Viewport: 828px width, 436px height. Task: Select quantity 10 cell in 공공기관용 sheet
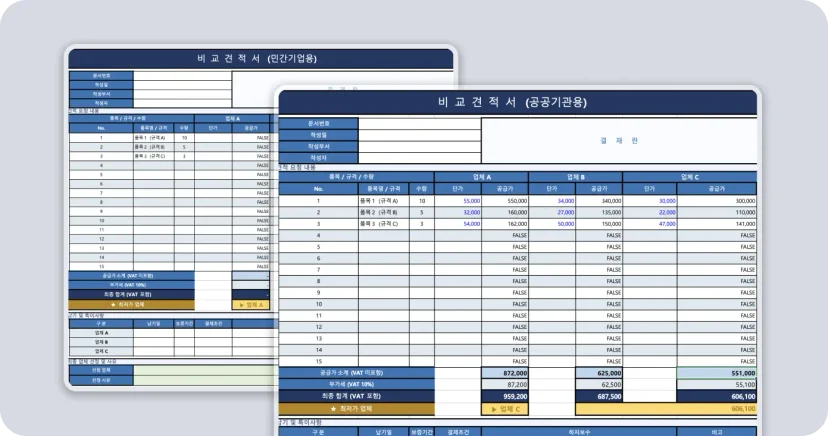point(422,201)
